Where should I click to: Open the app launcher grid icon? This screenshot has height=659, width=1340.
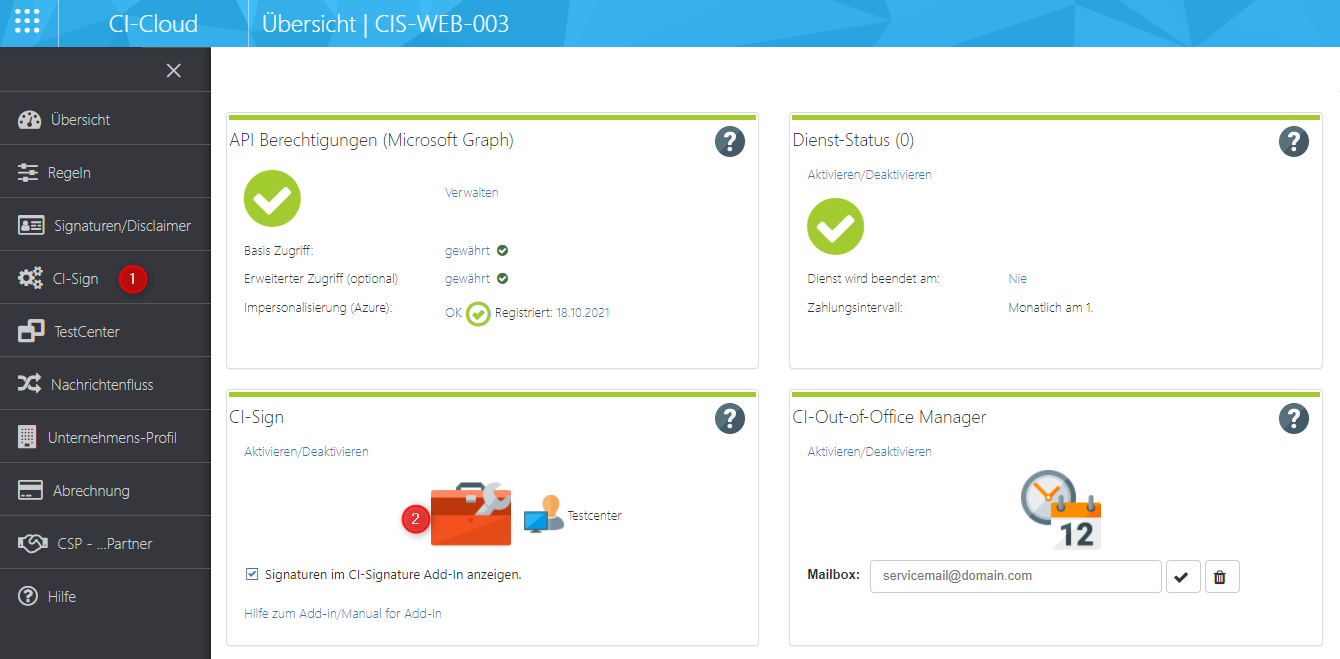[28, 22]
